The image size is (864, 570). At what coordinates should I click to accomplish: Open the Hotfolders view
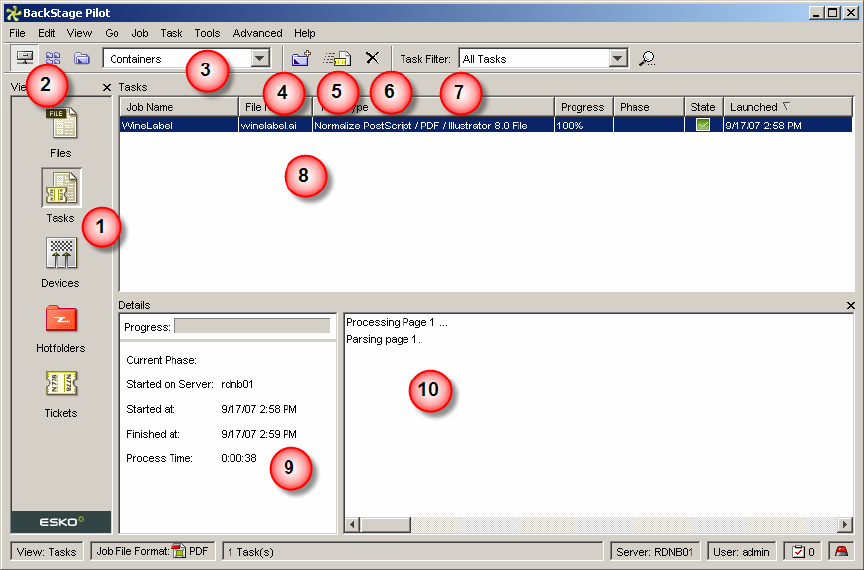coord(61,318)
